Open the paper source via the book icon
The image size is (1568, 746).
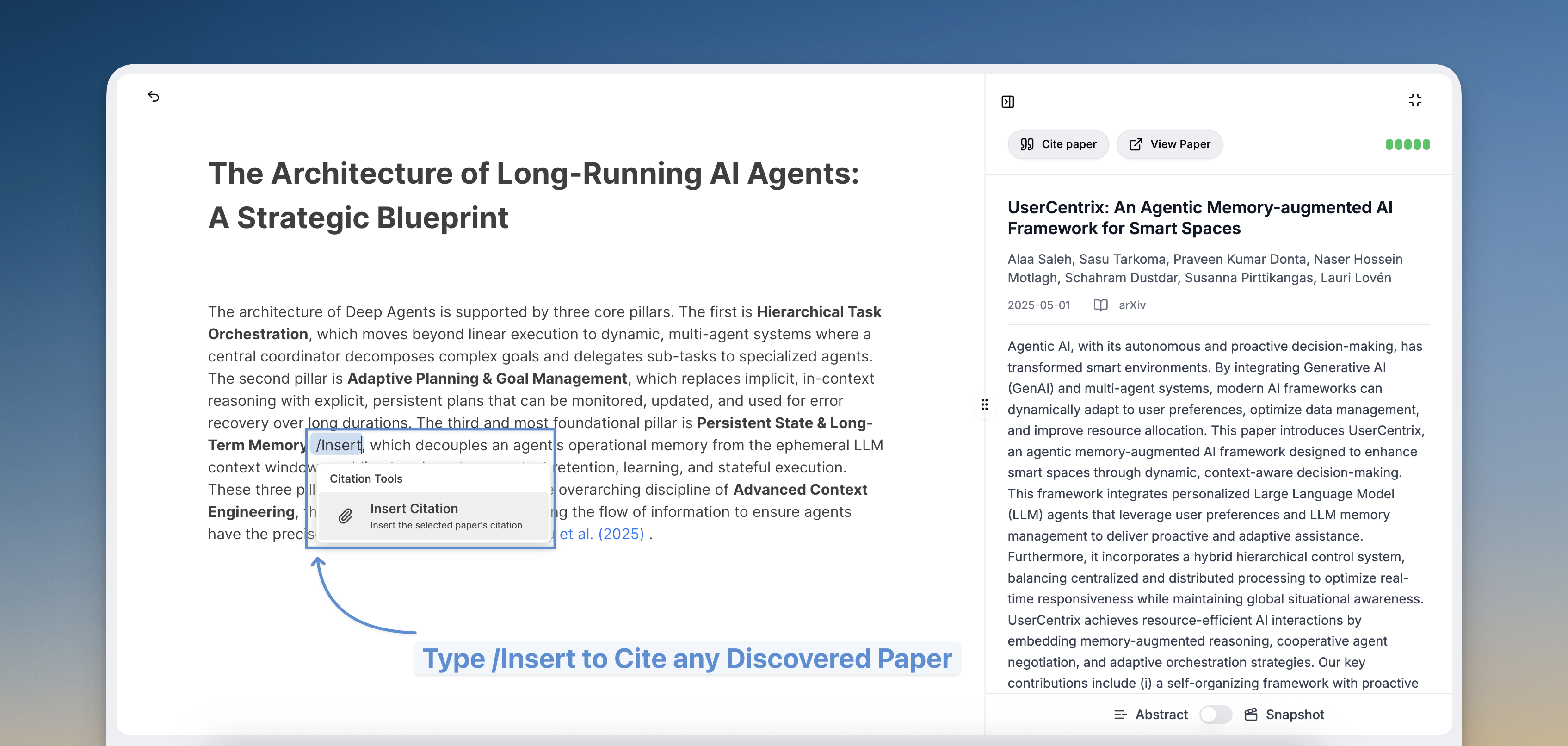point(1101,305)
